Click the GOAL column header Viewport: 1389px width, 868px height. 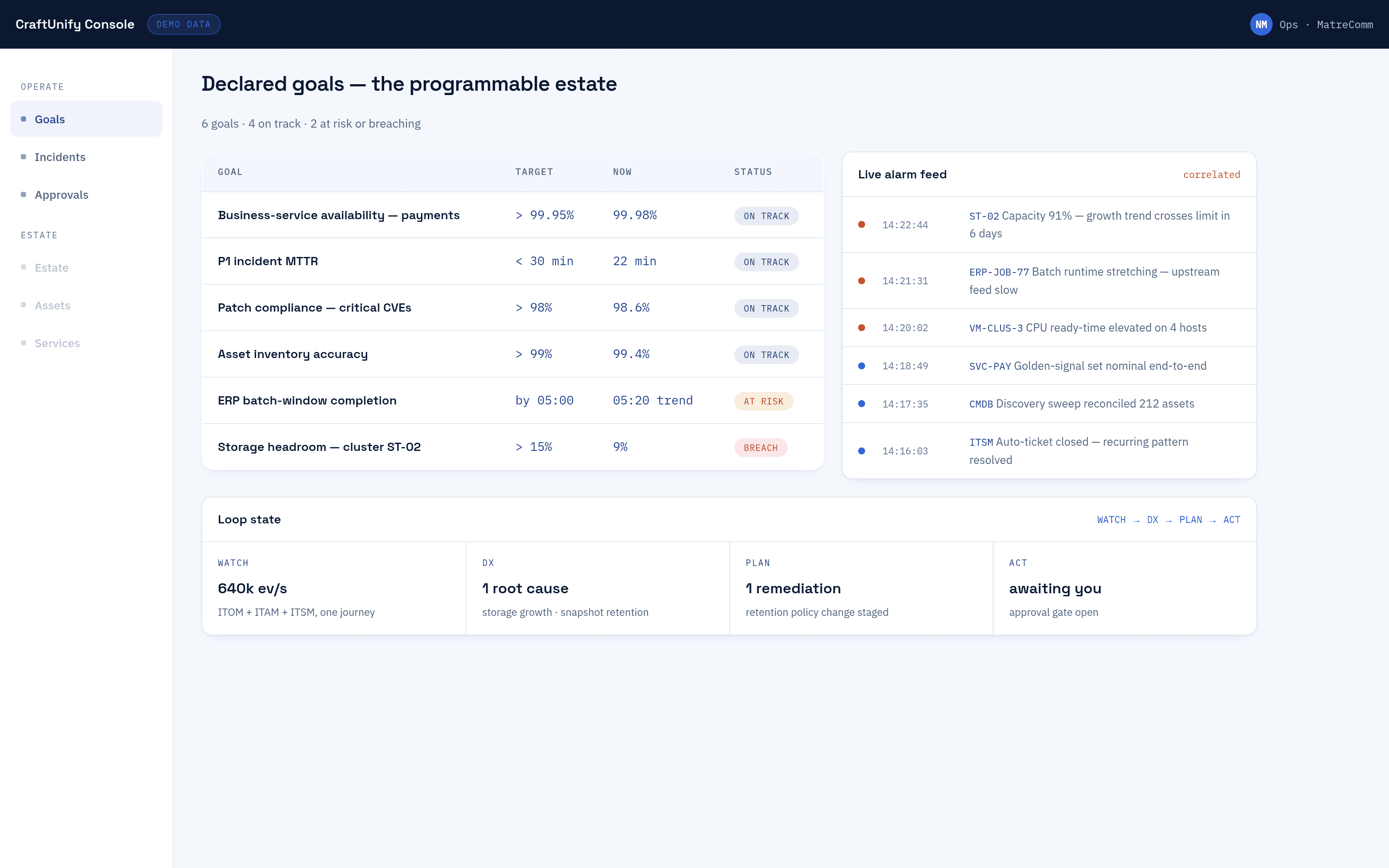coord(230,172)
